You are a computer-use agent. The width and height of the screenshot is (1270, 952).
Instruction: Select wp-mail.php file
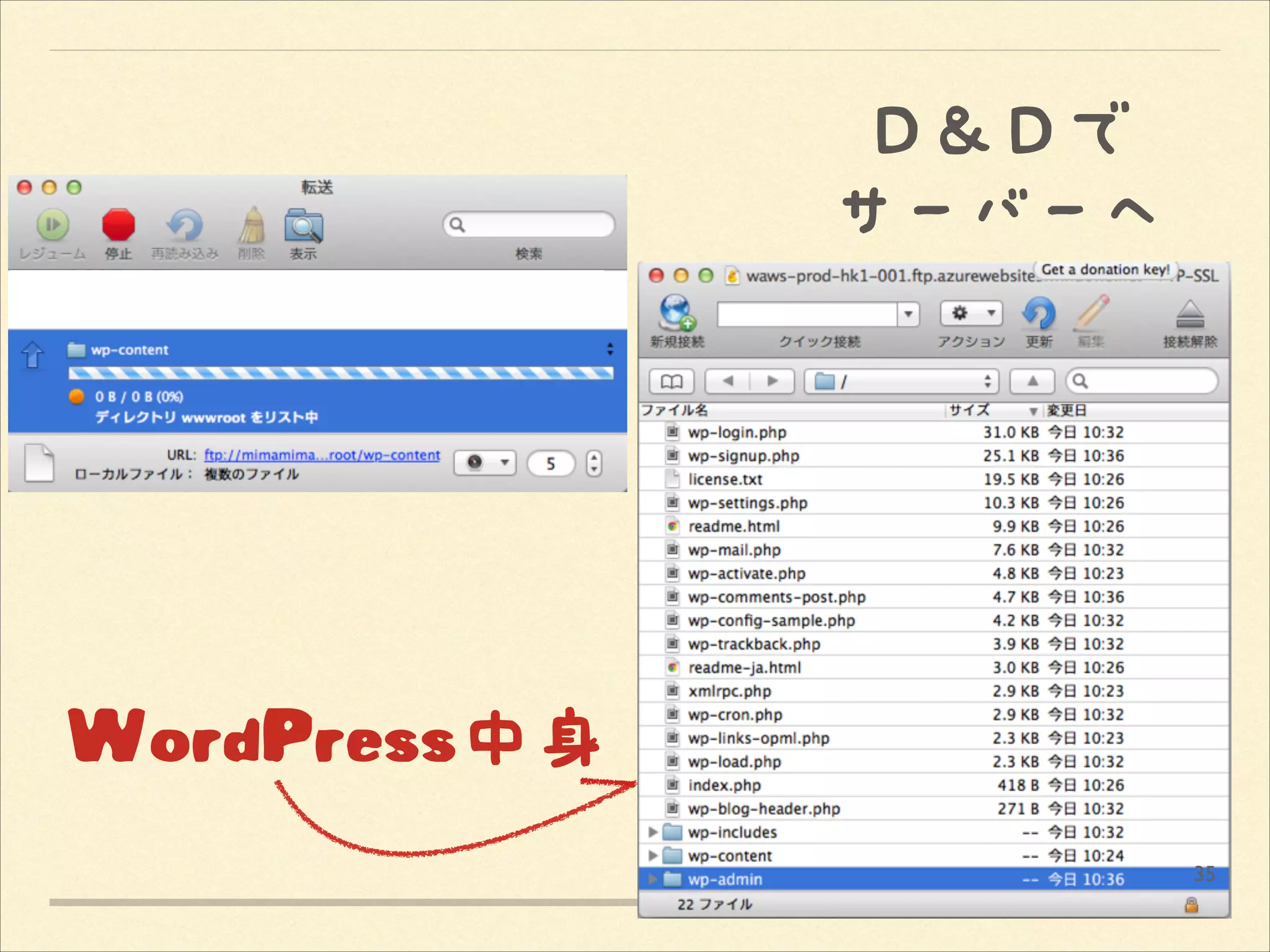coord(934,550)
